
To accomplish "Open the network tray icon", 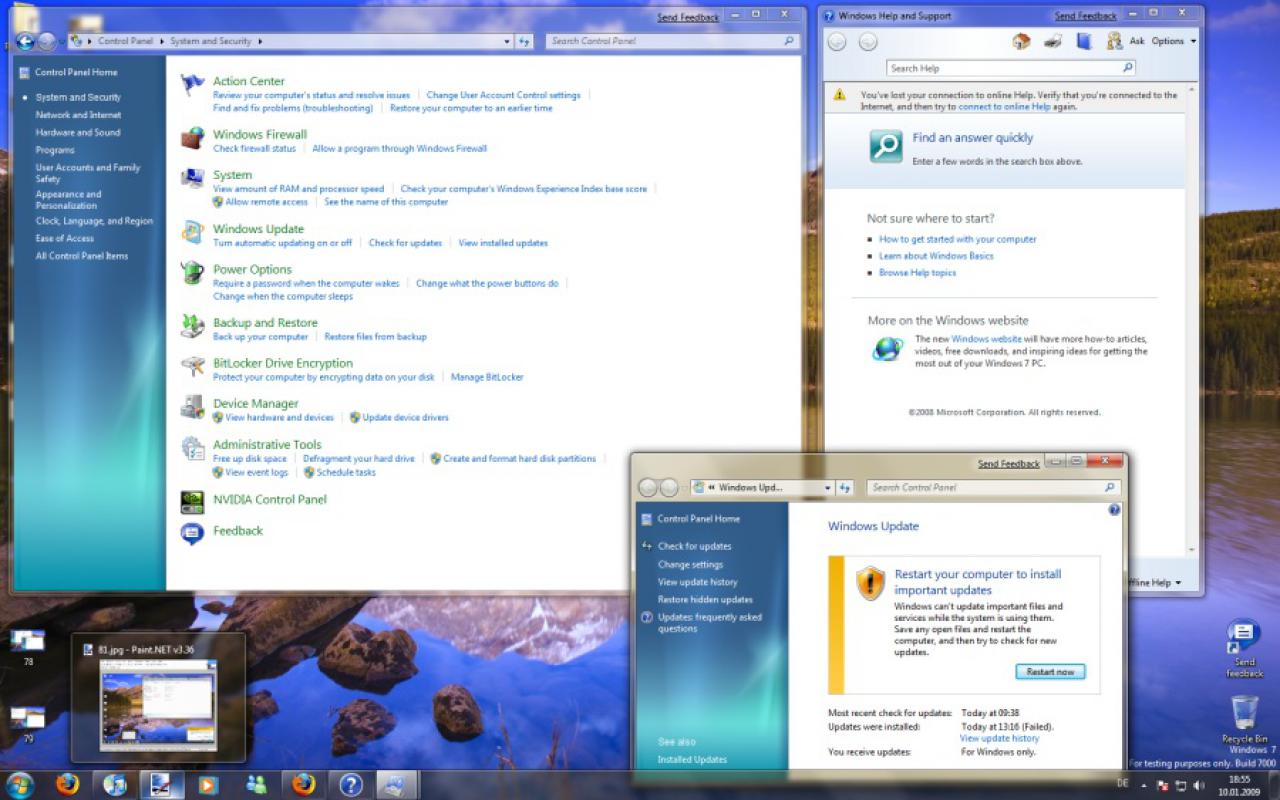I will coord(1181,785).
